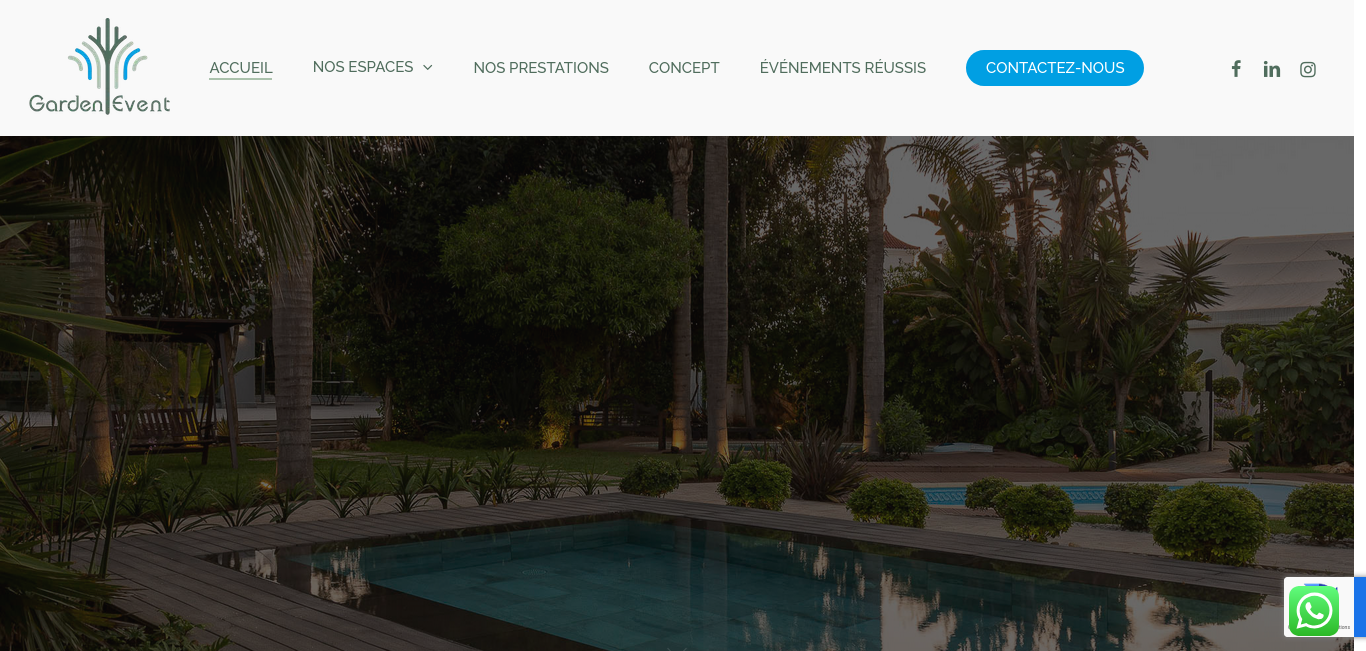This screenshot has width=1366, height=651.
Task: Open the Facebook page icon
Action: [1236, 69]
